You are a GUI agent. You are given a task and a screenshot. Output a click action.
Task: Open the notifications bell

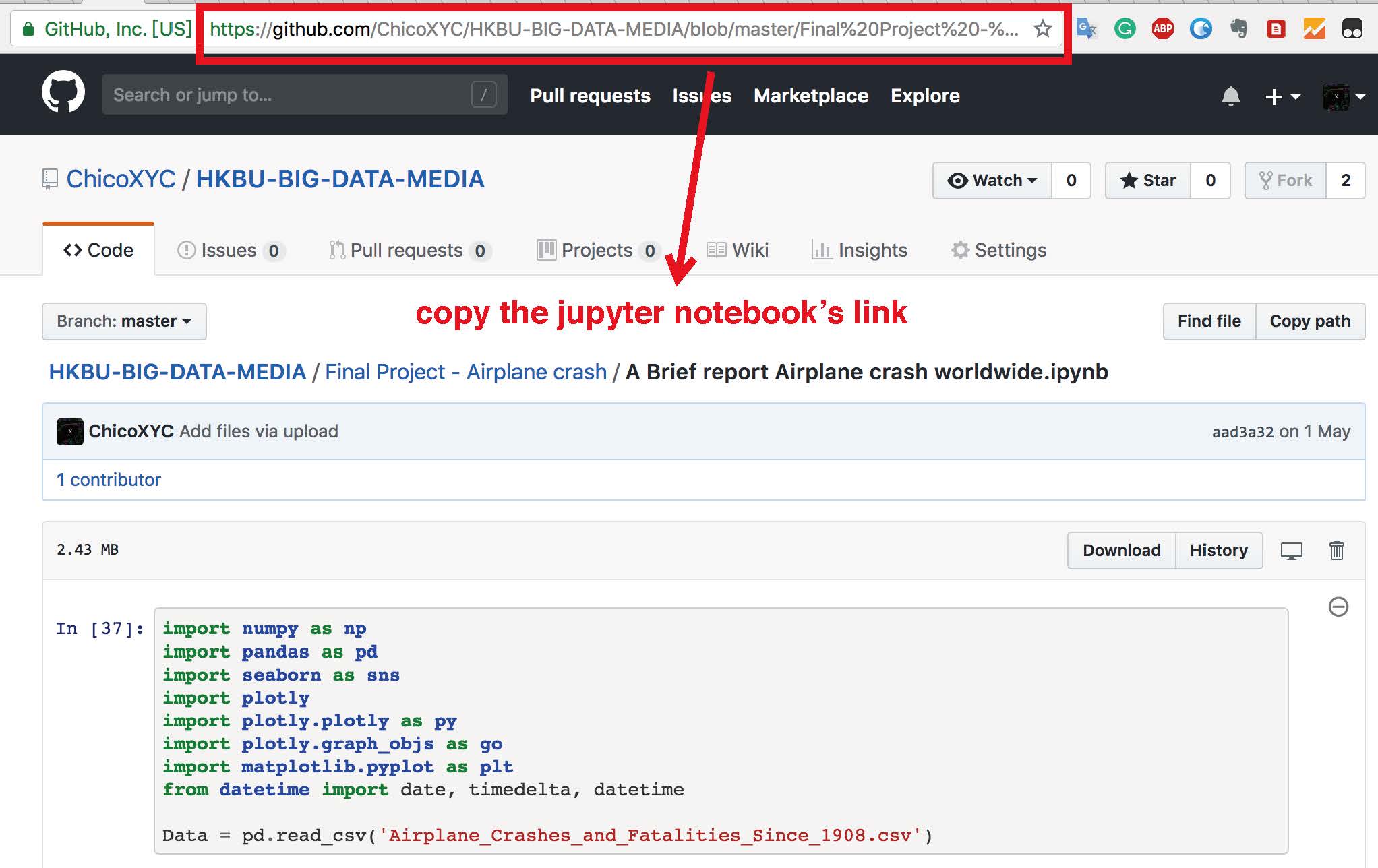point(1230,96)
